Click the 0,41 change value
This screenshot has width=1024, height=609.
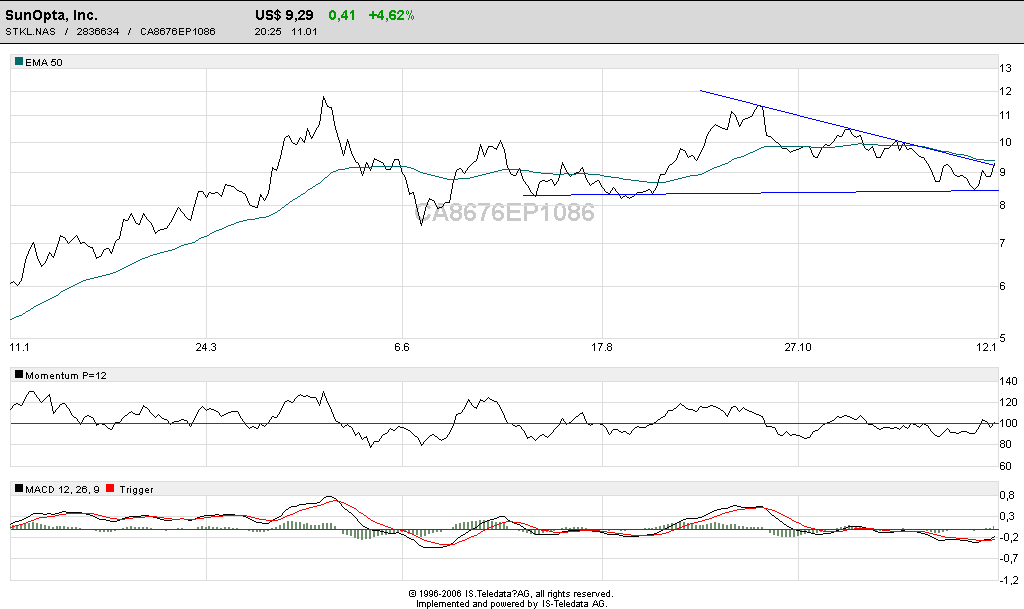pyautogui.click(x=342, y=15)
